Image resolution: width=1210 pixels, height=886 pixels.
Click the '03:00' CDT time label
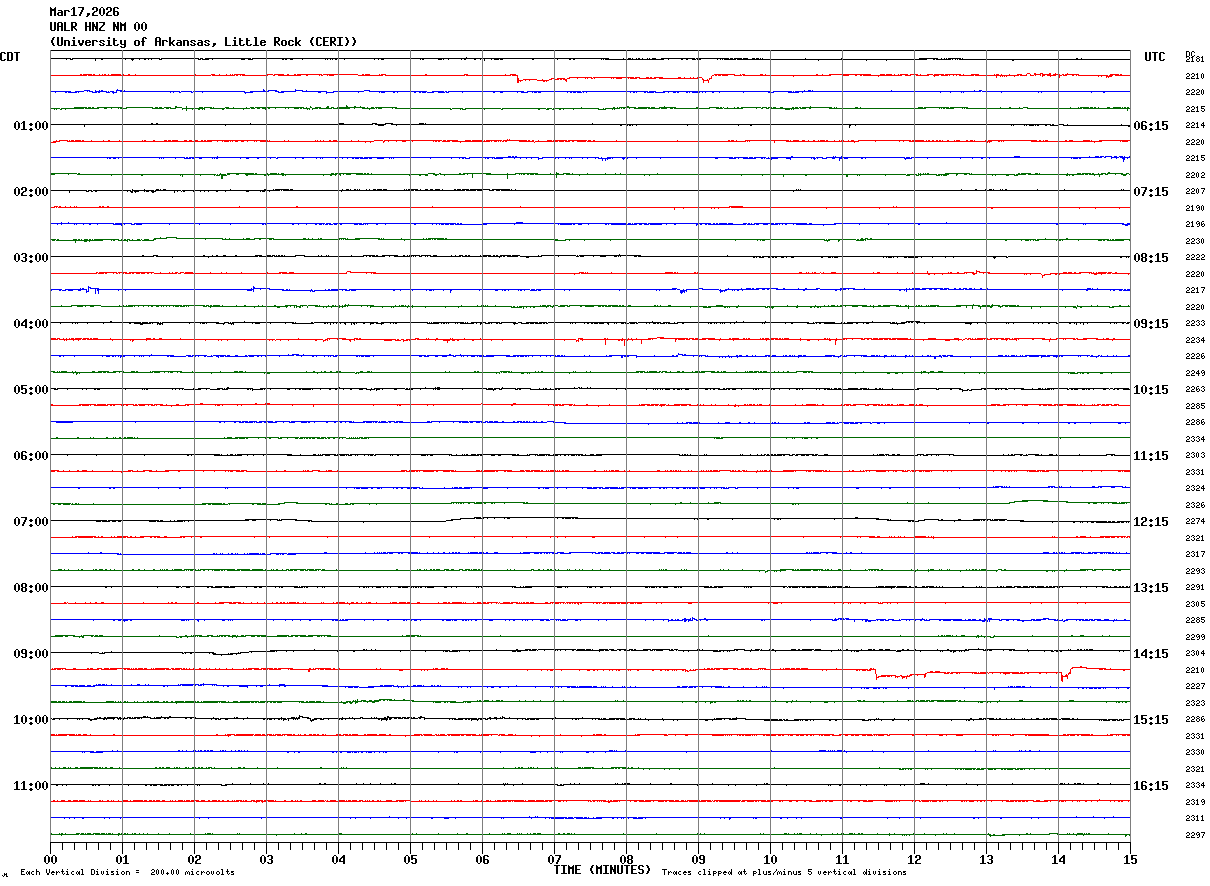(31, 258)
